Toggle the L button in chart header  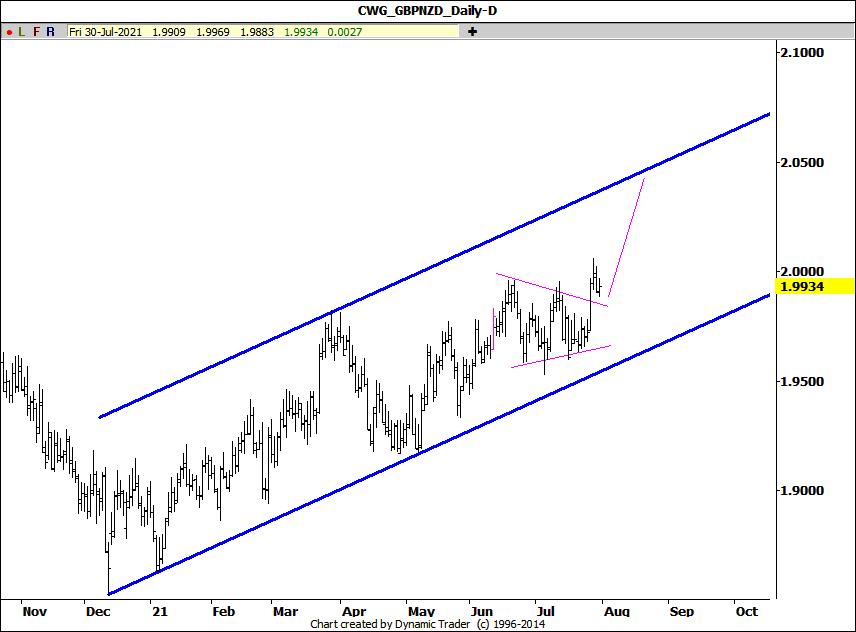pyautogui.click(x=22, y=32)
